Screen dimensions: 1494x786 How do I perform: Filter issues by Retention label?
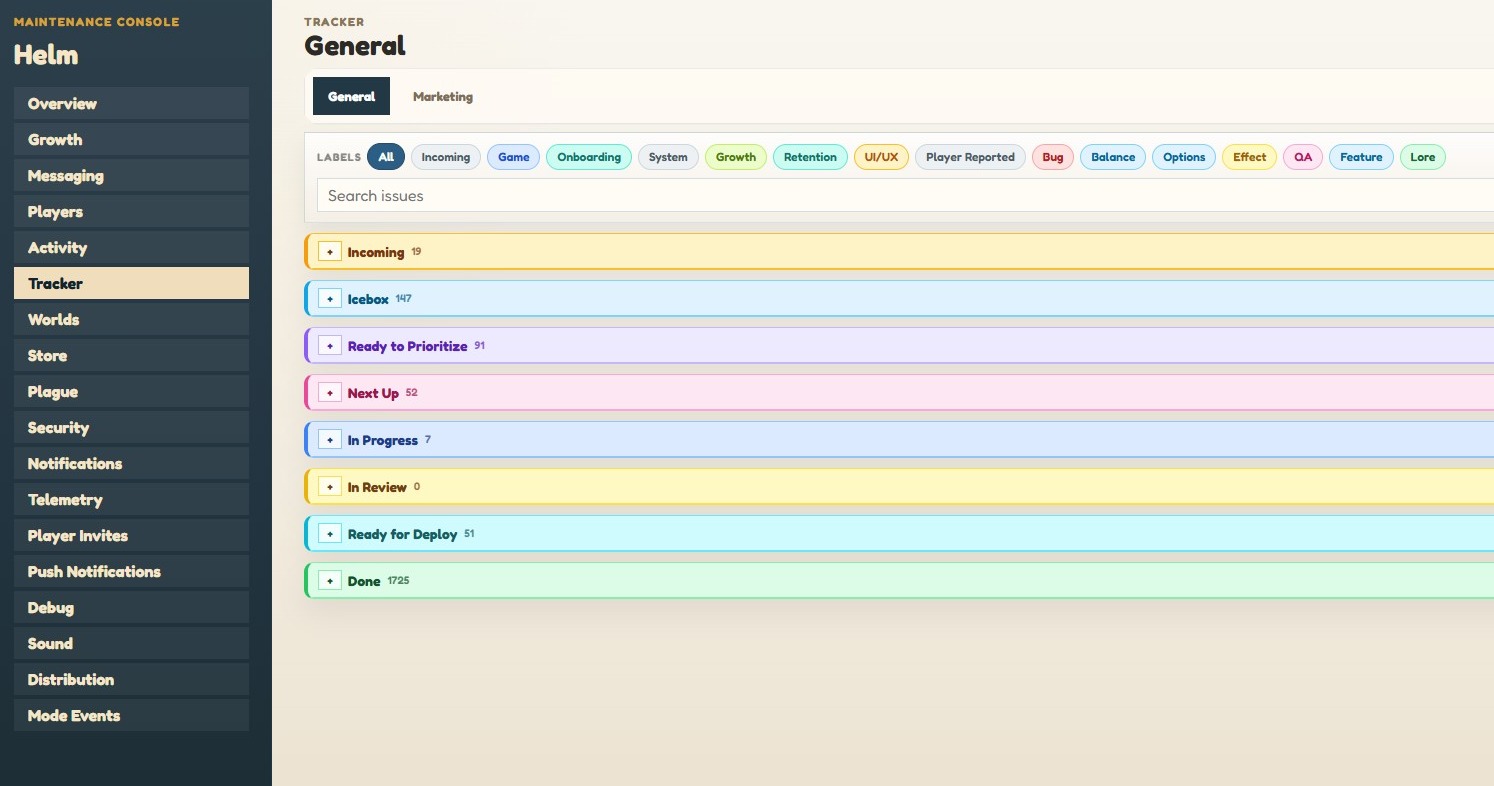810,157
